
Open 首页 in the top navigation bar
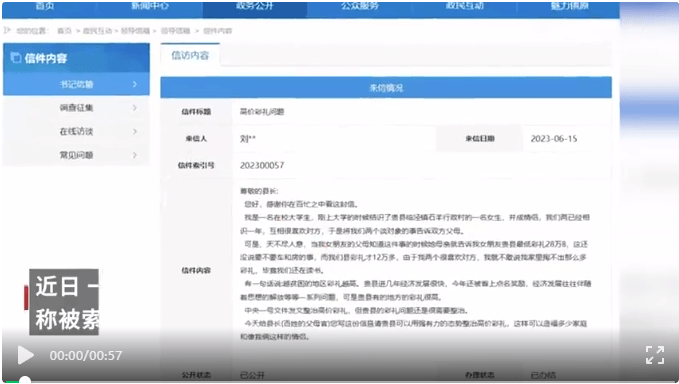[x=45, y=6]
